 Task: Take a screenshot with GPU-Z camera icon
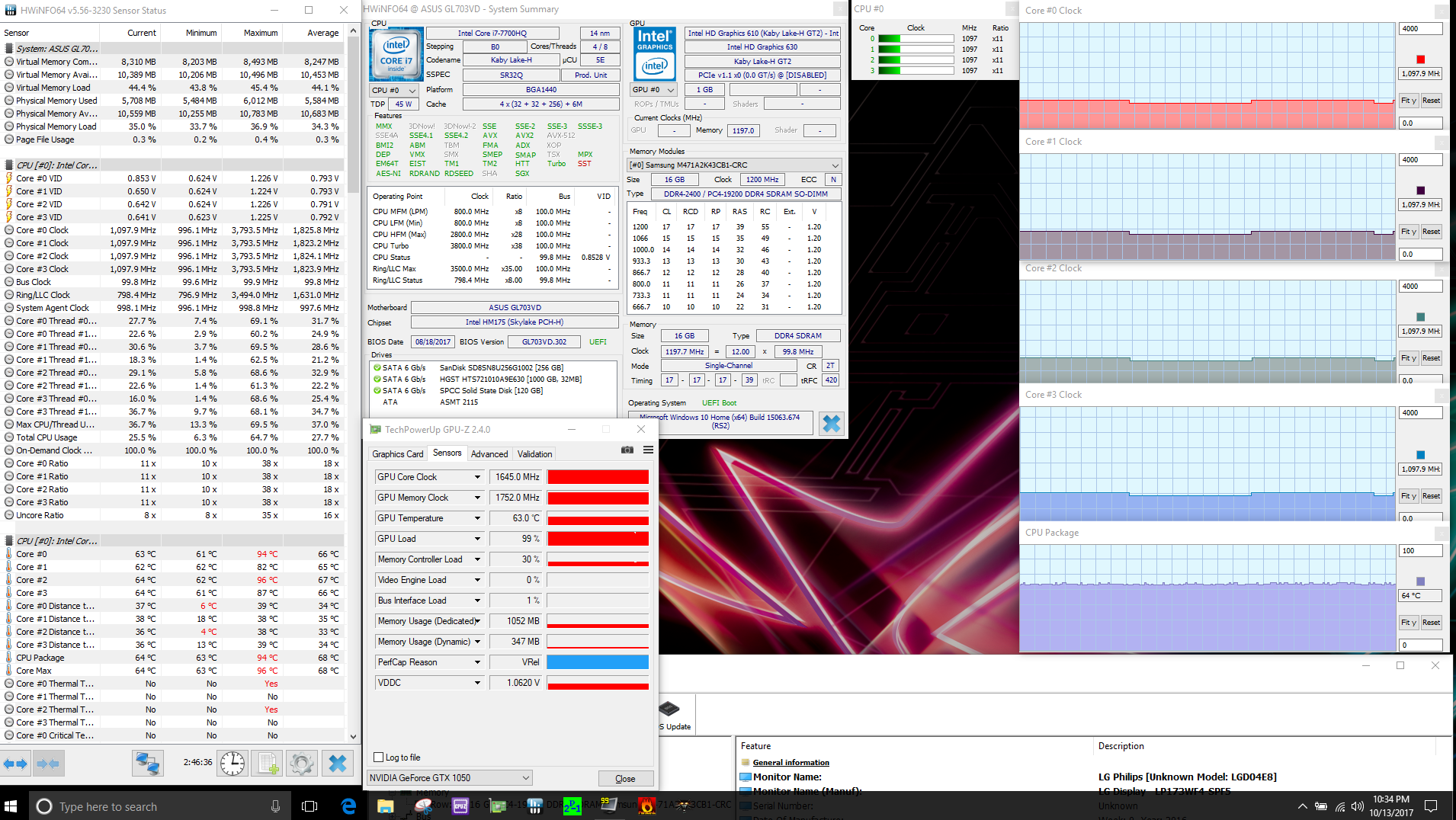pyautogui.click(x=627, y=450)
